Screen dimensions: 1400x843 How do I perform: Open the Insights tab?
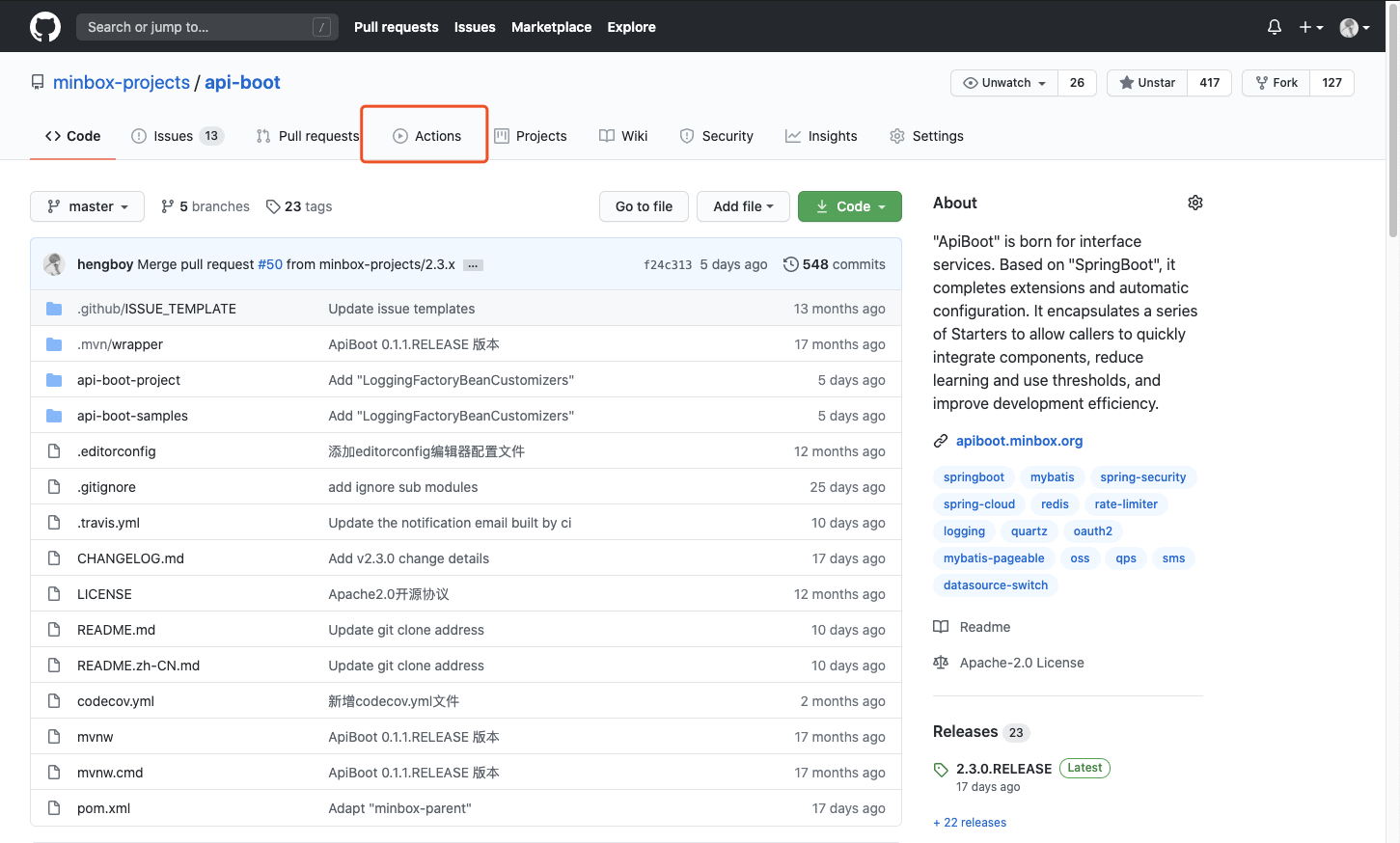pyautogui.click(x=821, y=136)
